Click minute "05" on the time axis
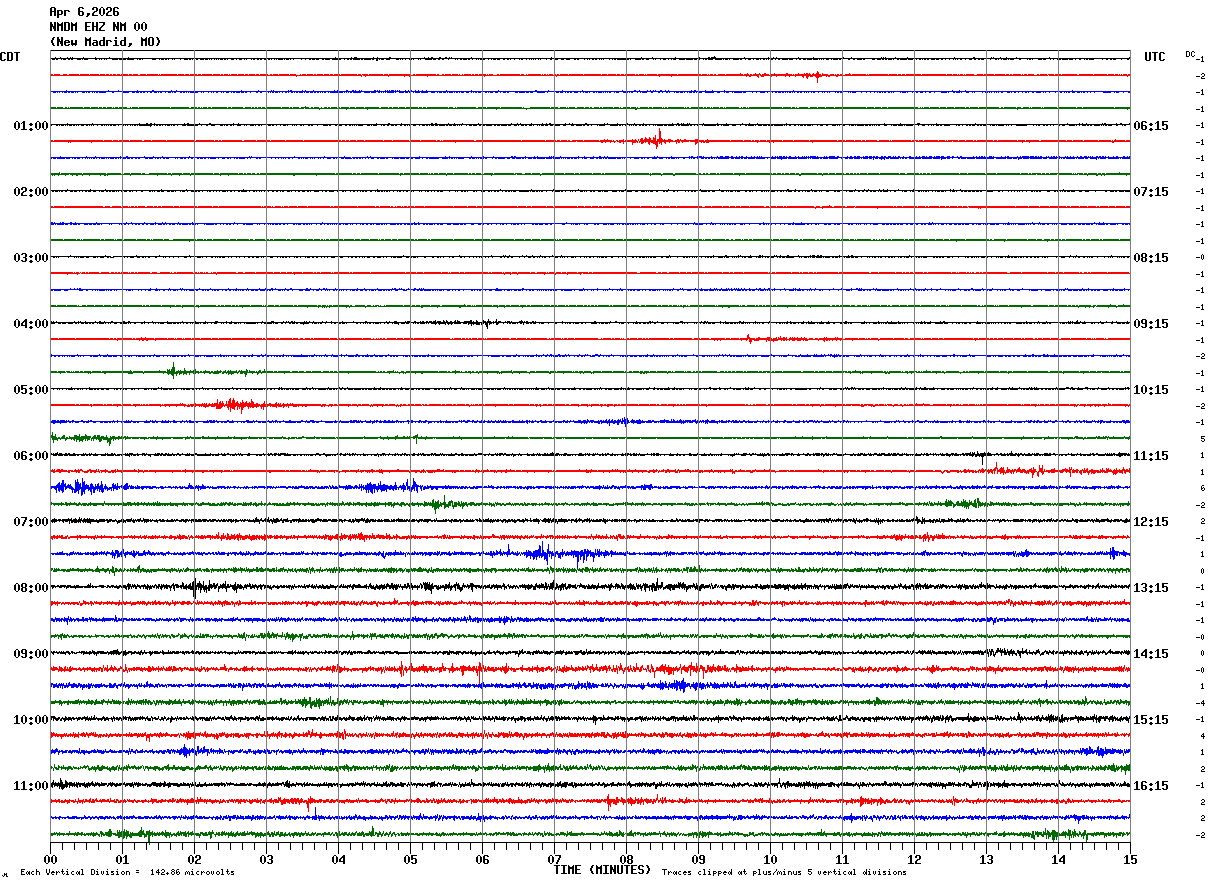The image size is (1210, 886). pyautogui.click(x=410, y=859)
